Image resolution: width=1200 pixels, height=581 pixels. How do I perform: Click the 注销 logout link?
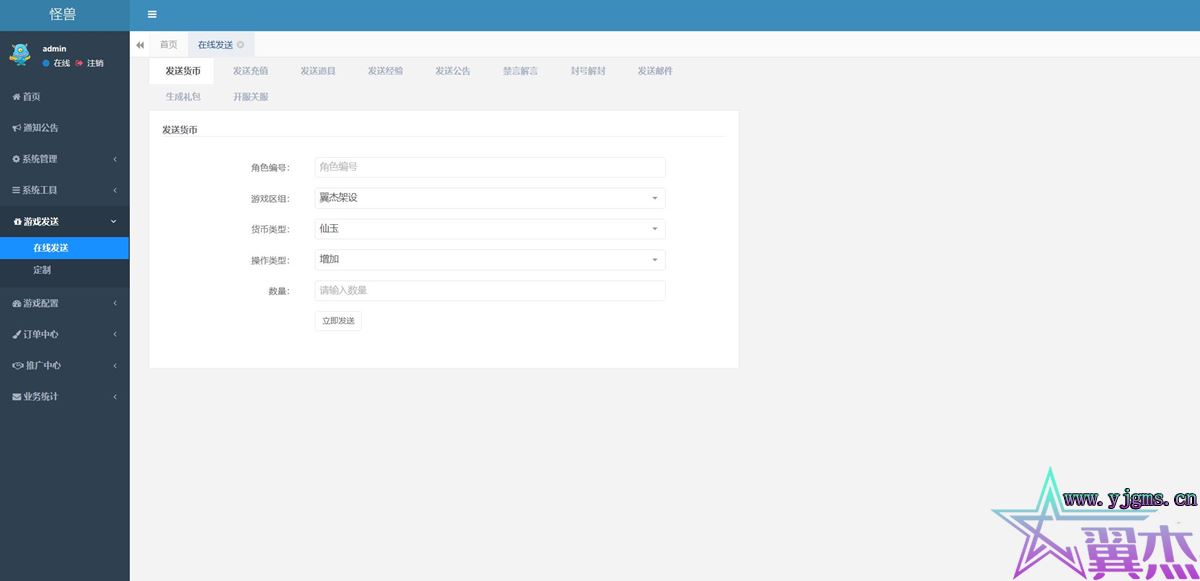(94, 63)
